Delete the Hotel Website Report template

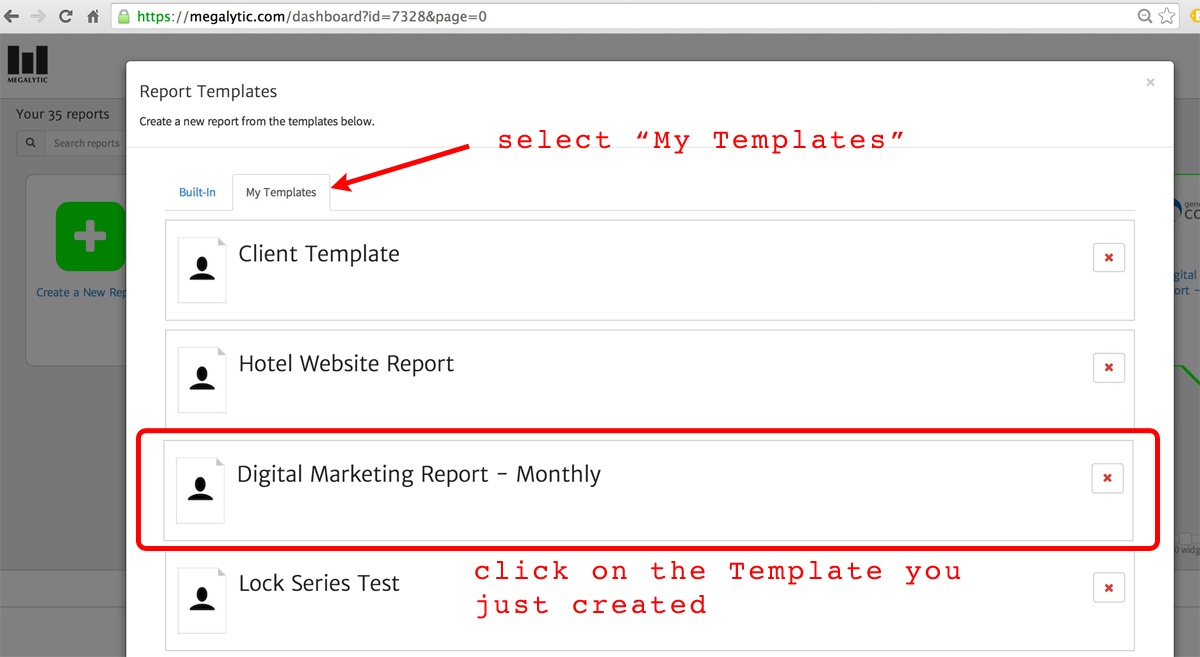1108,367
